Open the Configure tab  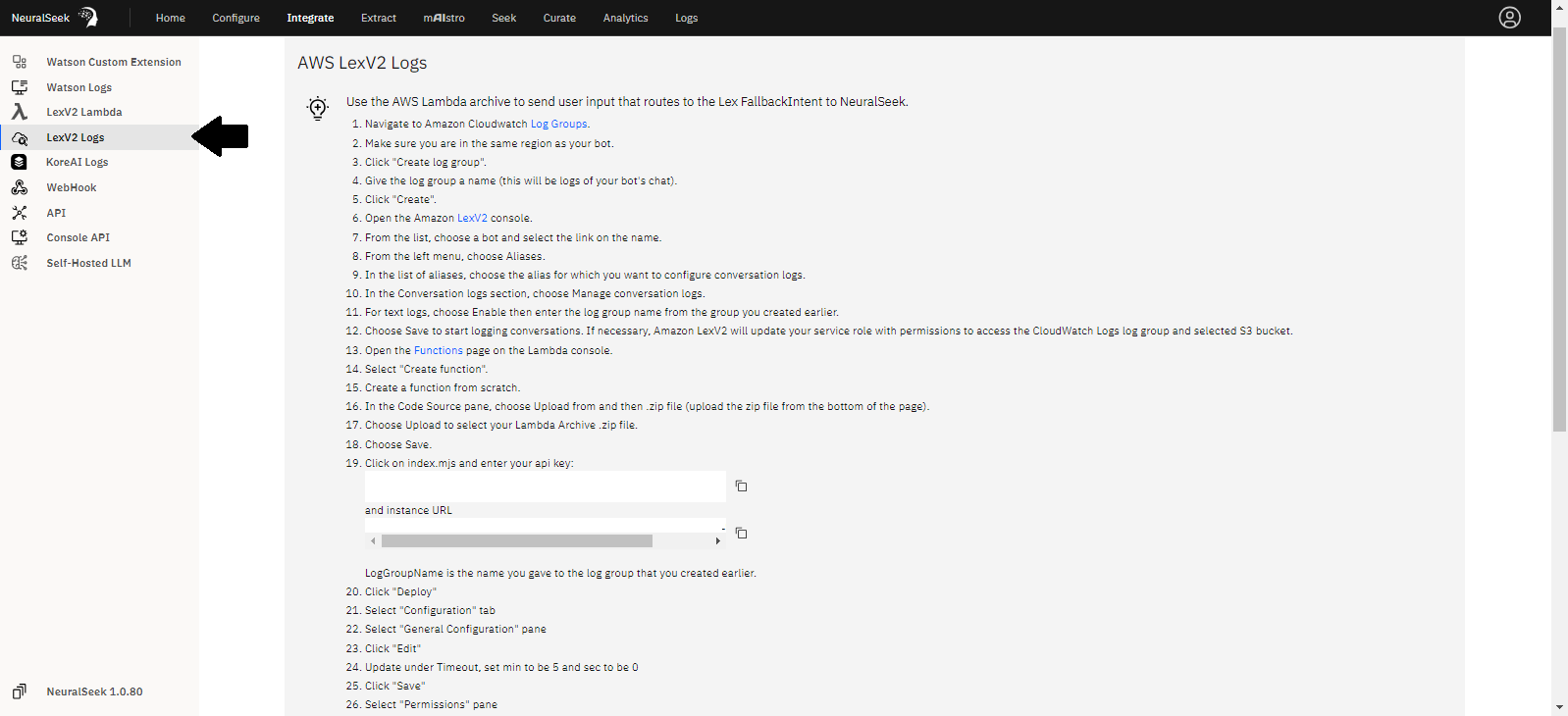click(x=235, y=18)
